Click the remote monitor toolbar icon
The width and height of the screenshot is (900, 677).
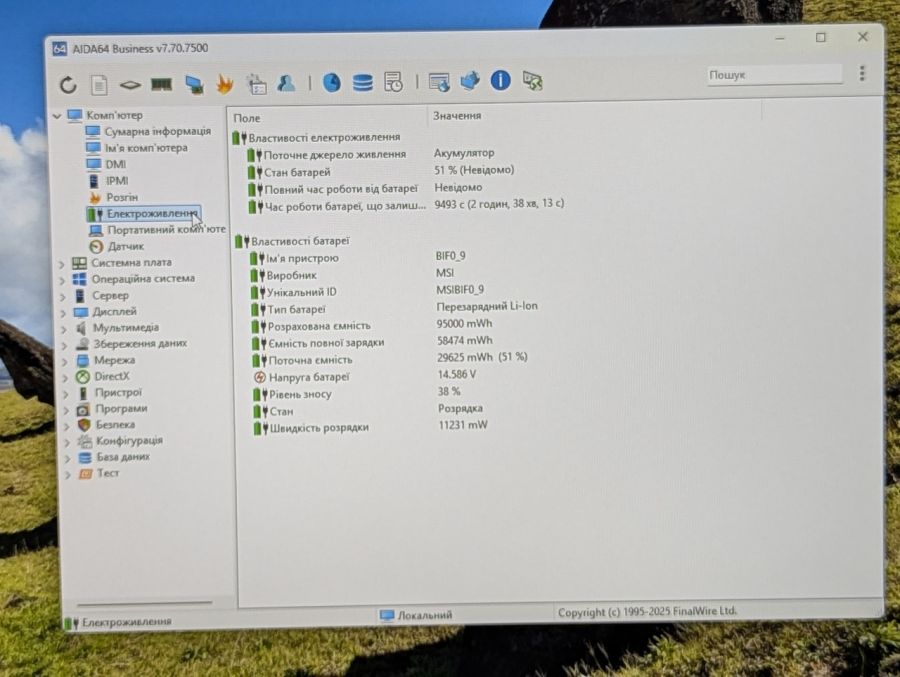coord(439,82)
